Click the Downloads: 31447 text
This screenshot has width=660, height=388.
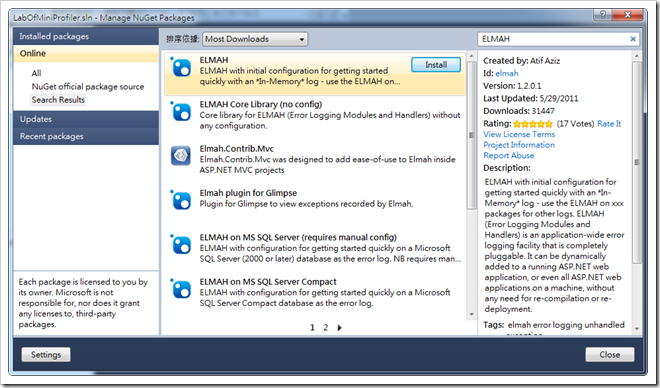click(x=519, y=111)
